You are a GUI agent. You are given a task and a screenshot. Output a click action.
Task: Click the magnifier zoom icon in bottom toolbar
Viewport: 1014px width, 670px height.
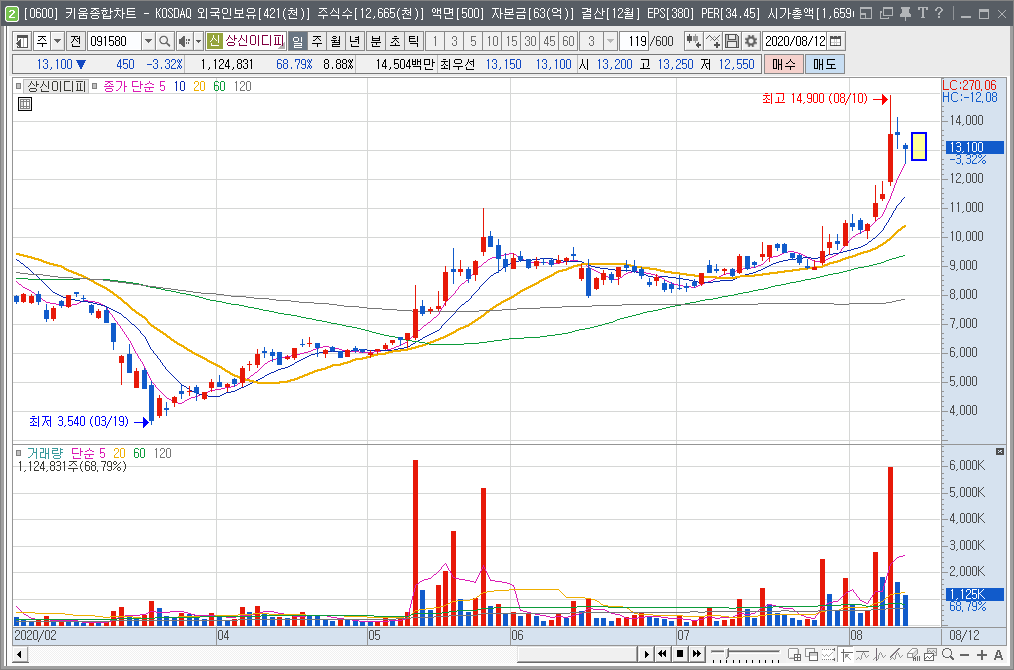pos(948,654)
